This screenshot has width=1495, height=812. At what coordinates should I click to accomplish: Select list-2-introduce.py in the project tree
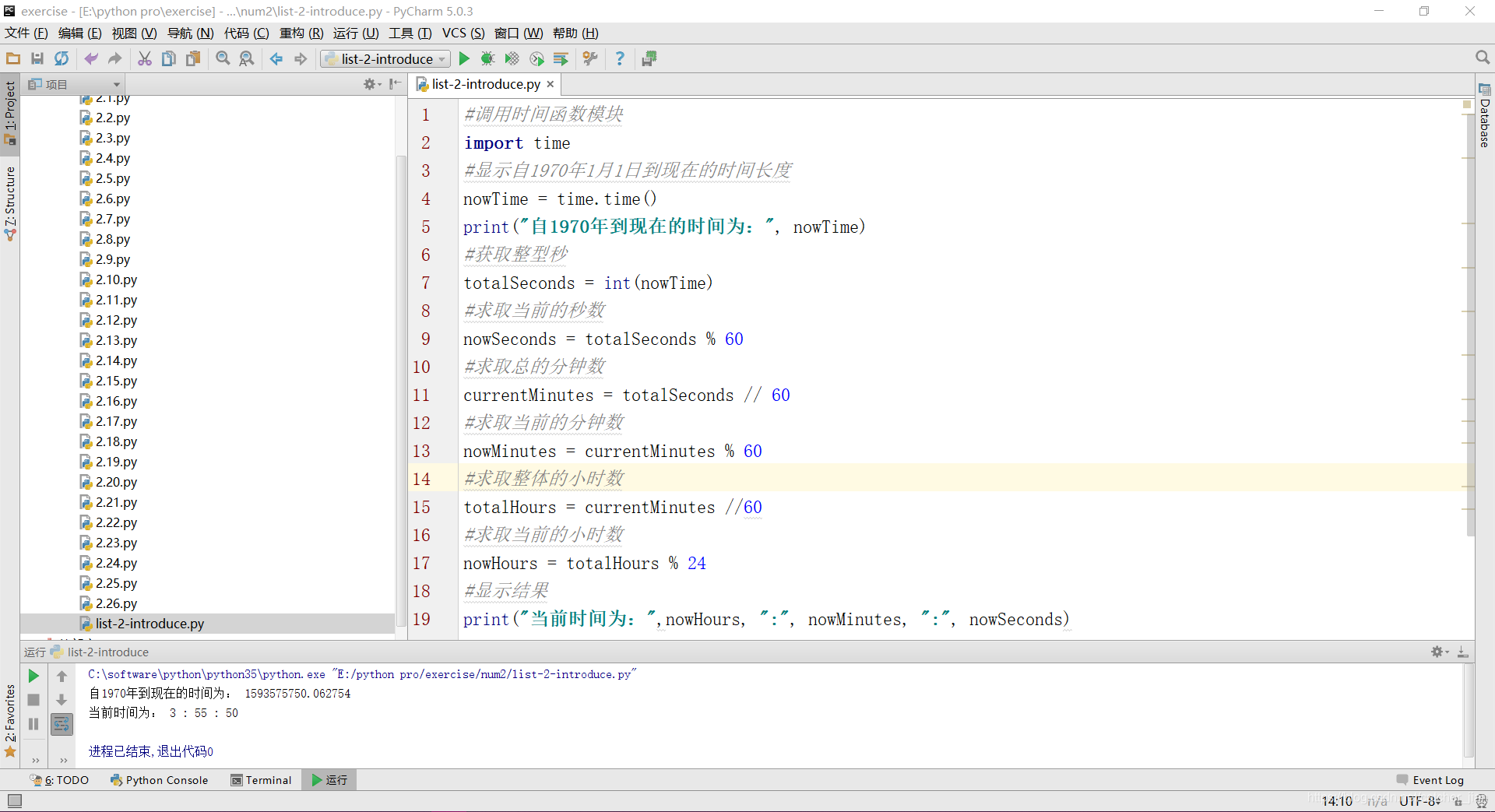207,624
